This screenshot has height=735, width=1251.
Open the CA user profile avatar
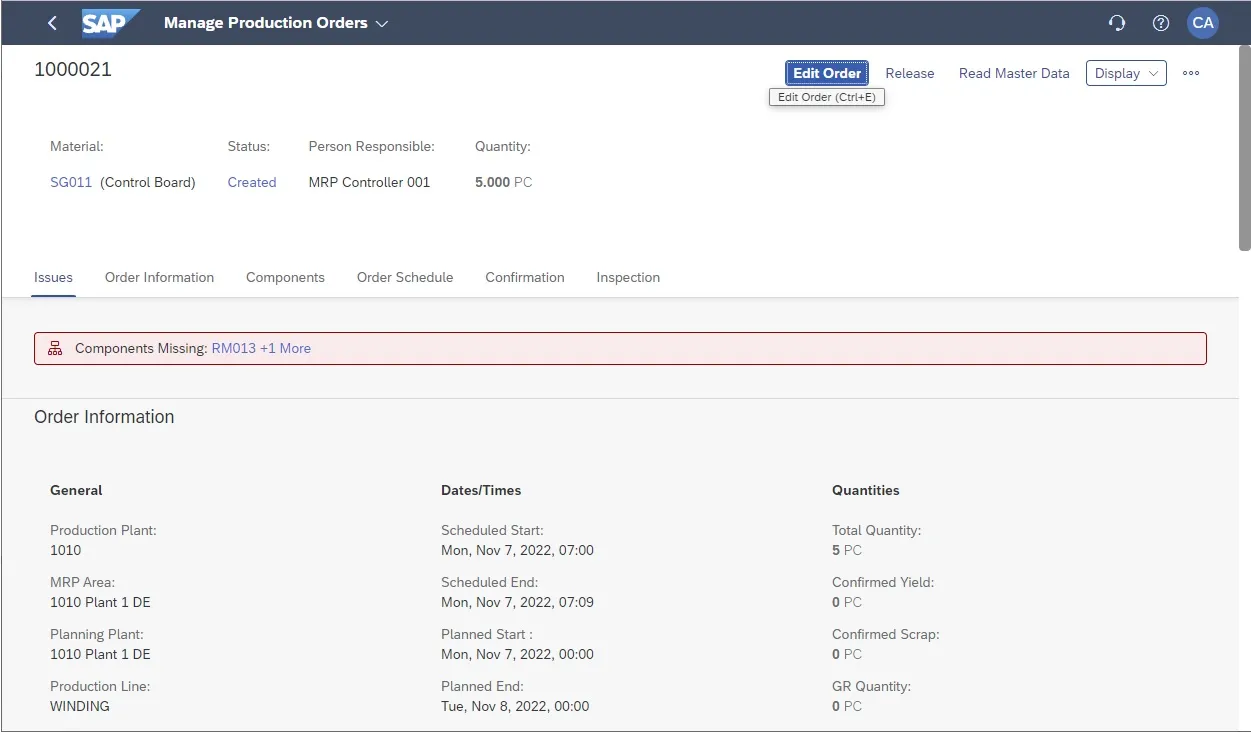coord(1202,23)
